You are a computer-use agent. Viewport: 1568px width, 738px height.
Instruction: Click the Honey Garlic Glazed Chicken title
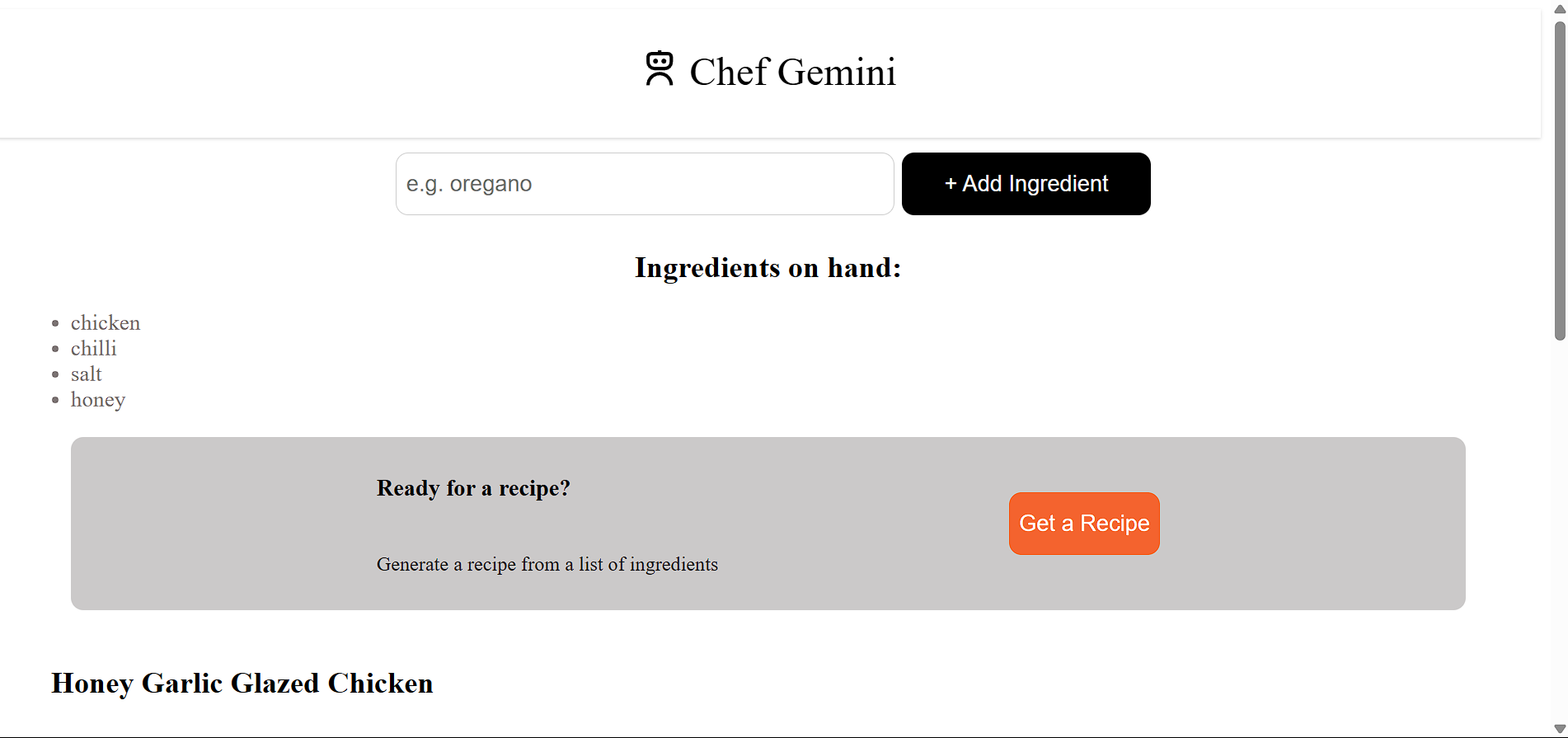(x=242, y=683)
